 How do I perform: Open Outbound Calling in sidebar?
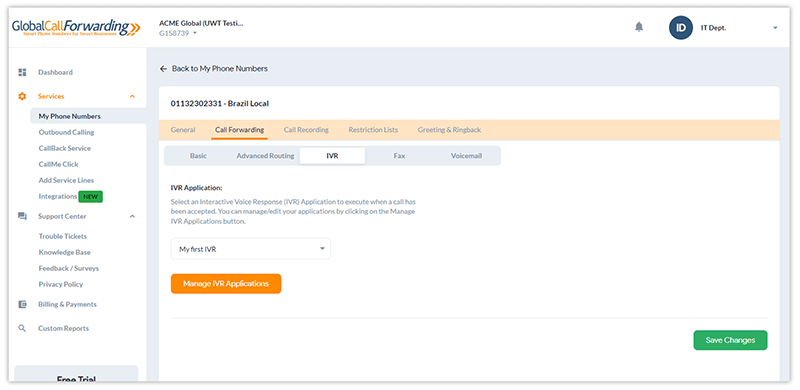66,132
